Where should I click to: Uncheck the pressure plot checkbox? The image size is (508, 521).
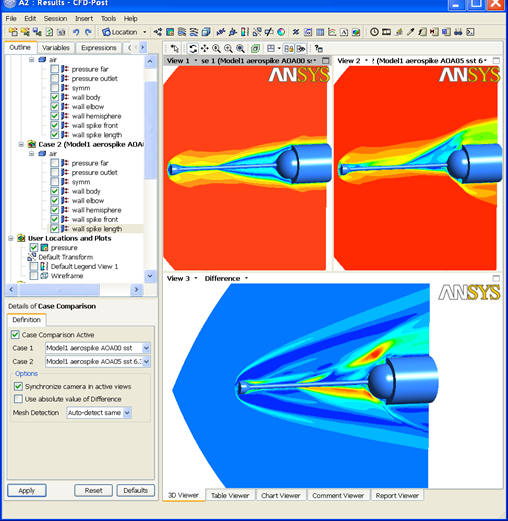tap(33, 248)
